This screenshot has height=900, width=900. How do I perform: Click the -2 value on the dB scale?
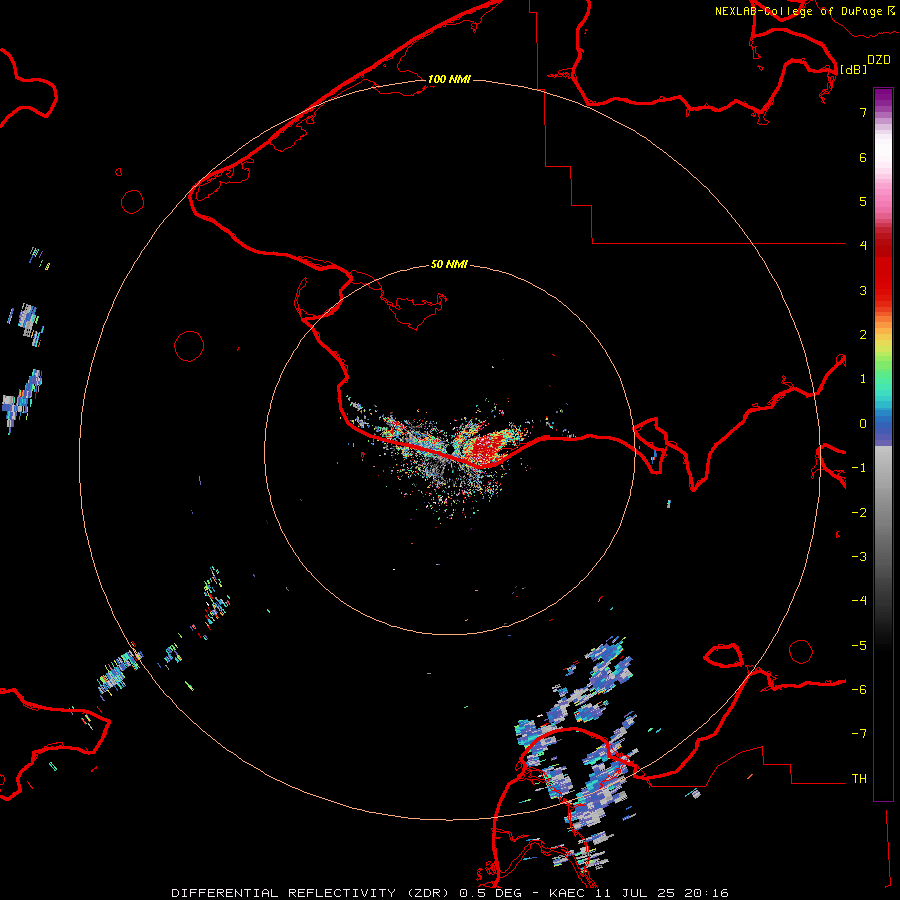pyautogui.click(x=859, y=513)
